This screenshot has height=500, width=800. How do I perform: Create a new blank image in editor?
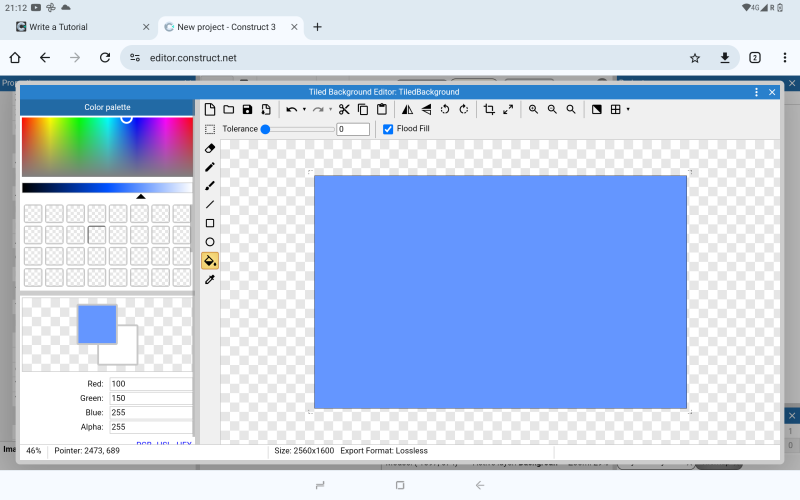pos(210,109)
